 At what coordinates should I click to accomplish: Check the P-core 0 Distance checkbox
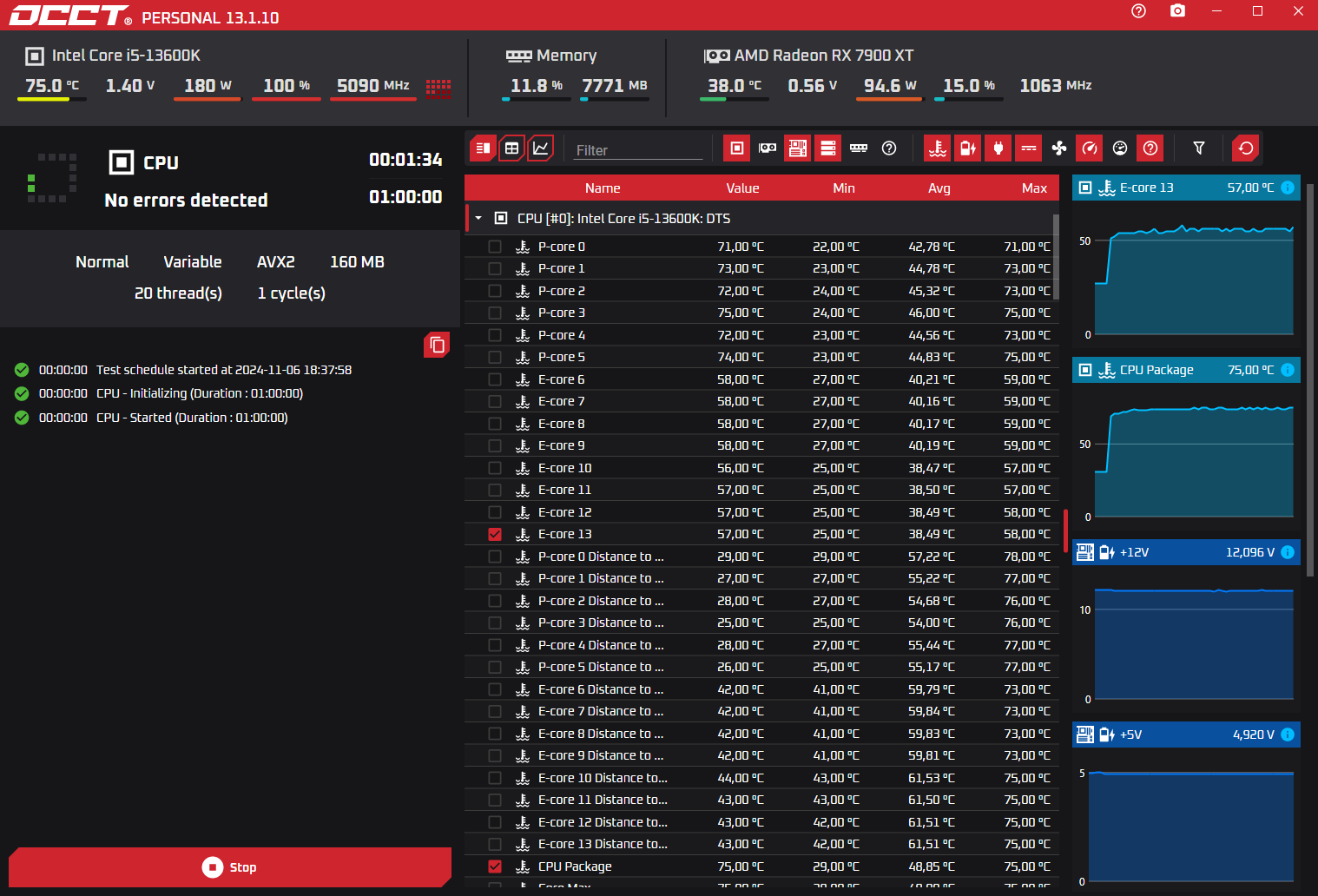click(495, 557)
